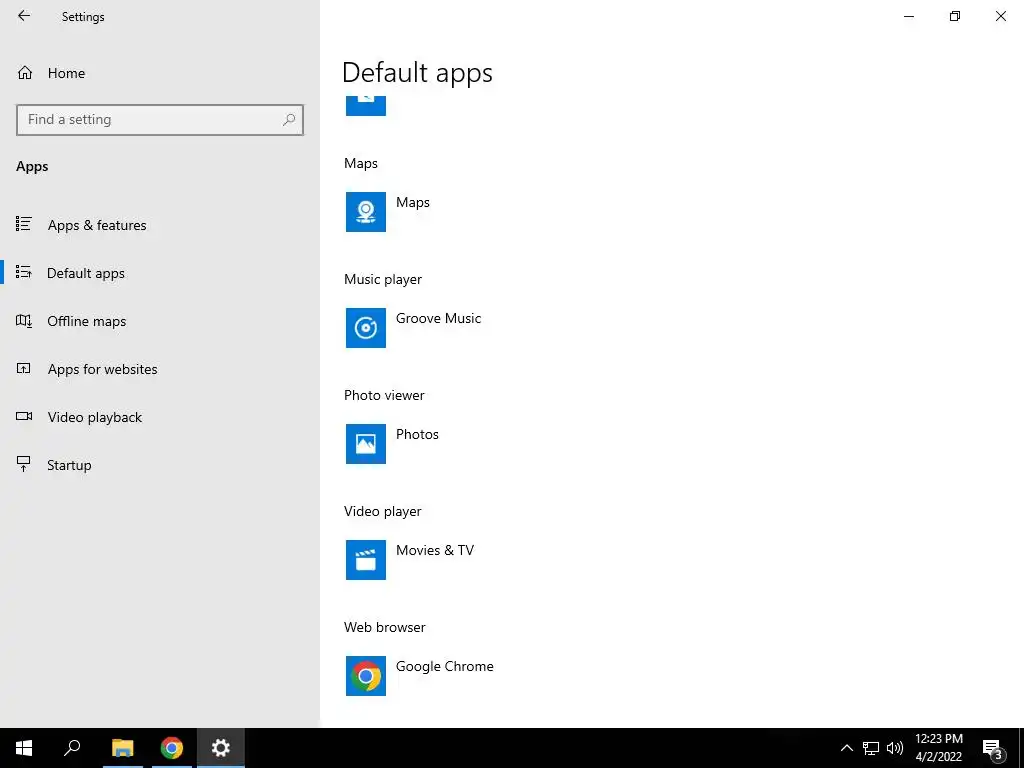Screen dimensions: 1024x768
Task: Launch Chrome from the taskbar
Action: [172, 748]
